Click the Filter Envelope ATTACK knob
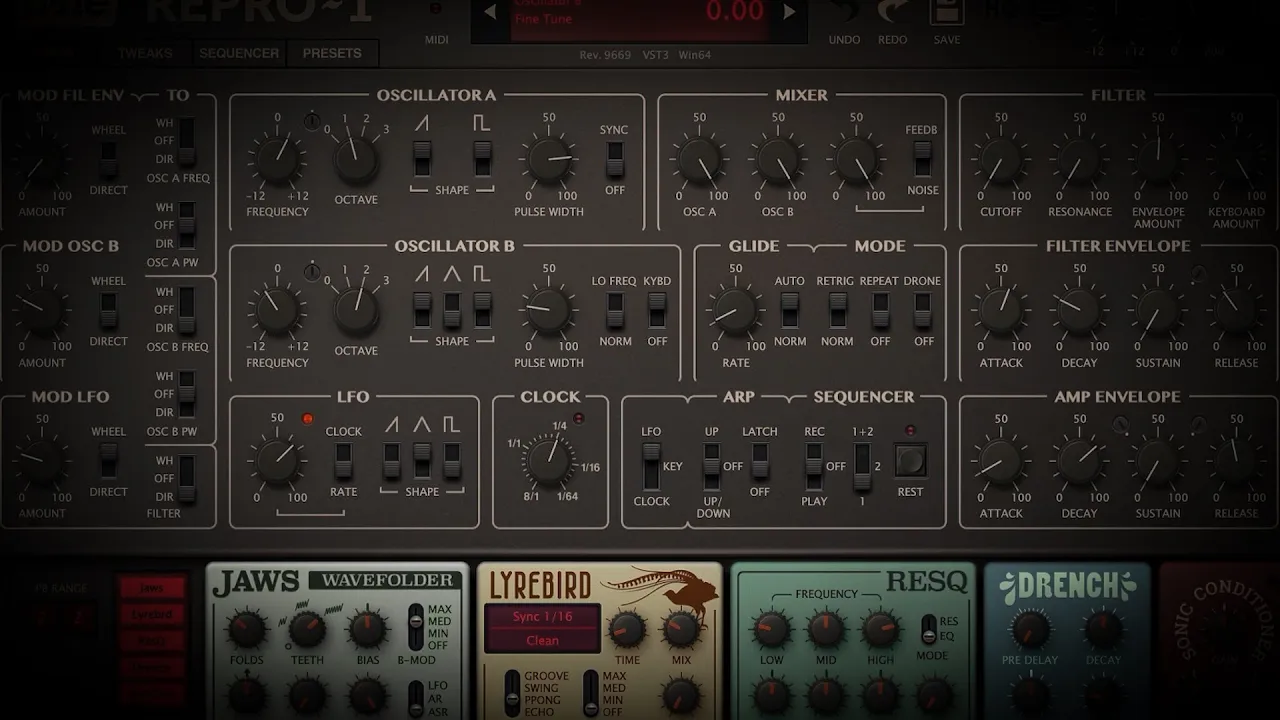The height and width of the screenshot is (720, 1280). tap(1000, 311)
